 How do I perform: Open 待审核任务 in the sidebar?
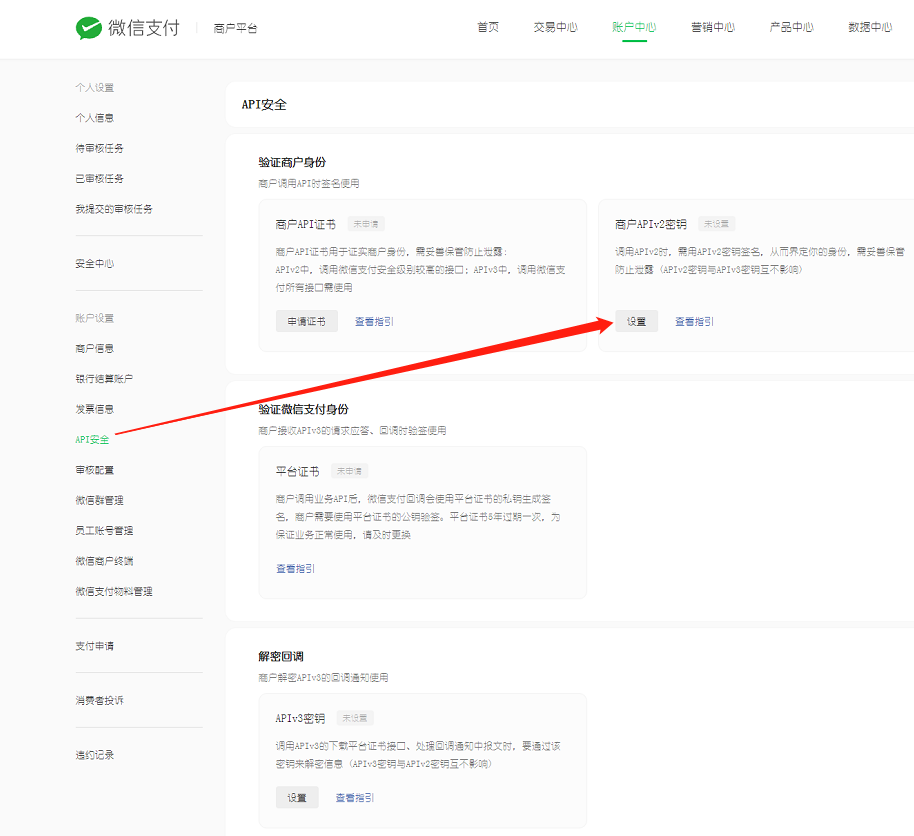[x=99, y=148]
